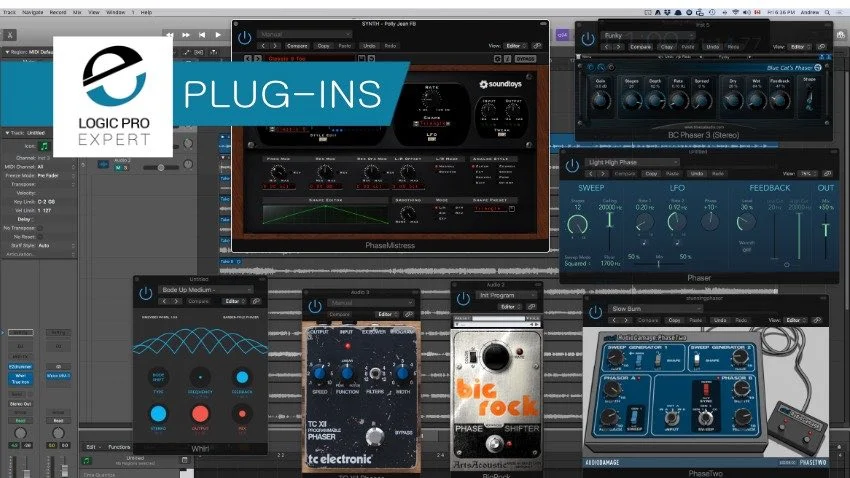Viewport: 850px width, 478px height.
Task: Open the Track menu in the menu bar
Action: [9, 12]
